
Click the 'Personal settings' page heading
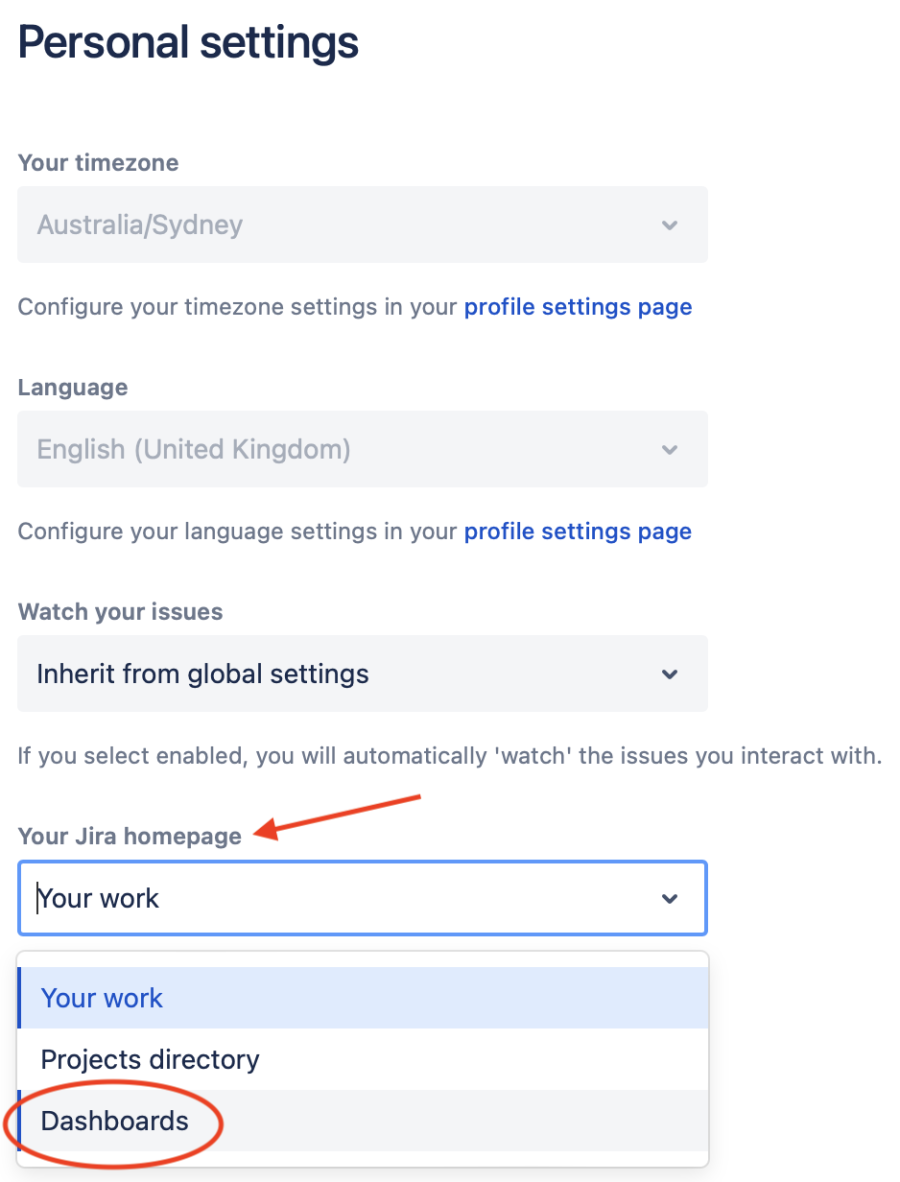(x=188, y=44)
